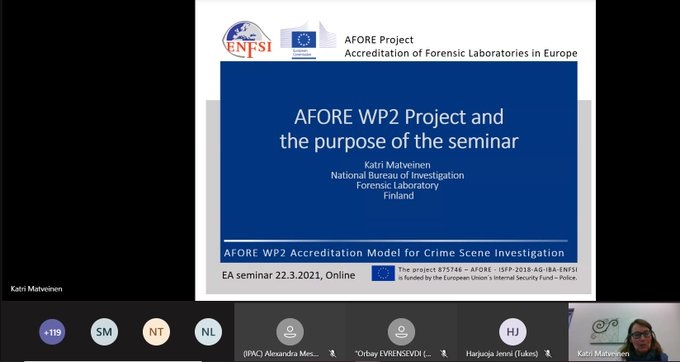Open the +119 additional participants overflow bubble
Screen dimensions: 680x362
(x=52, y=332)
